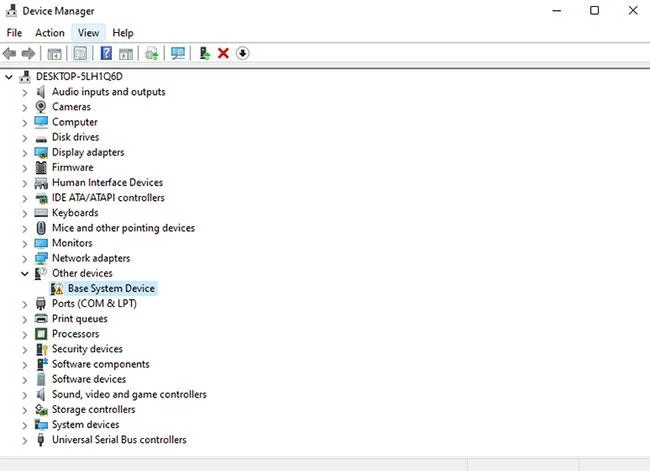Expand the Network adapters category
The height and width of the screenshot is (471, 650).
(x=24, y=259)
